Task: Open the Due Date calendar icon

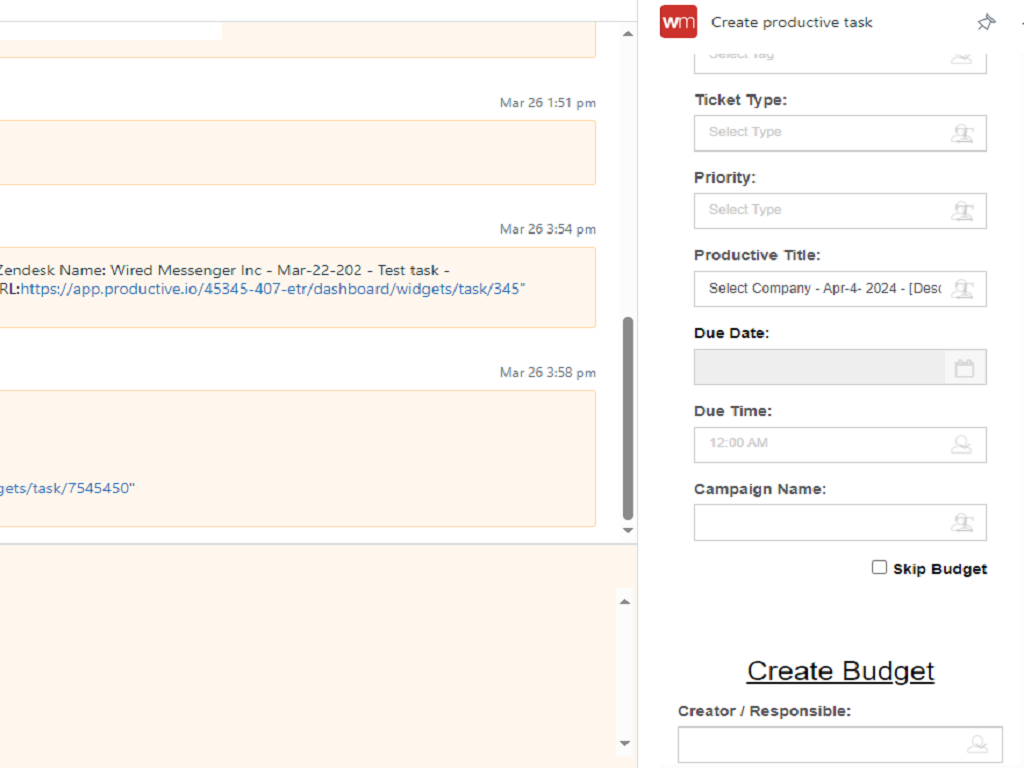Action: (x=964, y=368)
